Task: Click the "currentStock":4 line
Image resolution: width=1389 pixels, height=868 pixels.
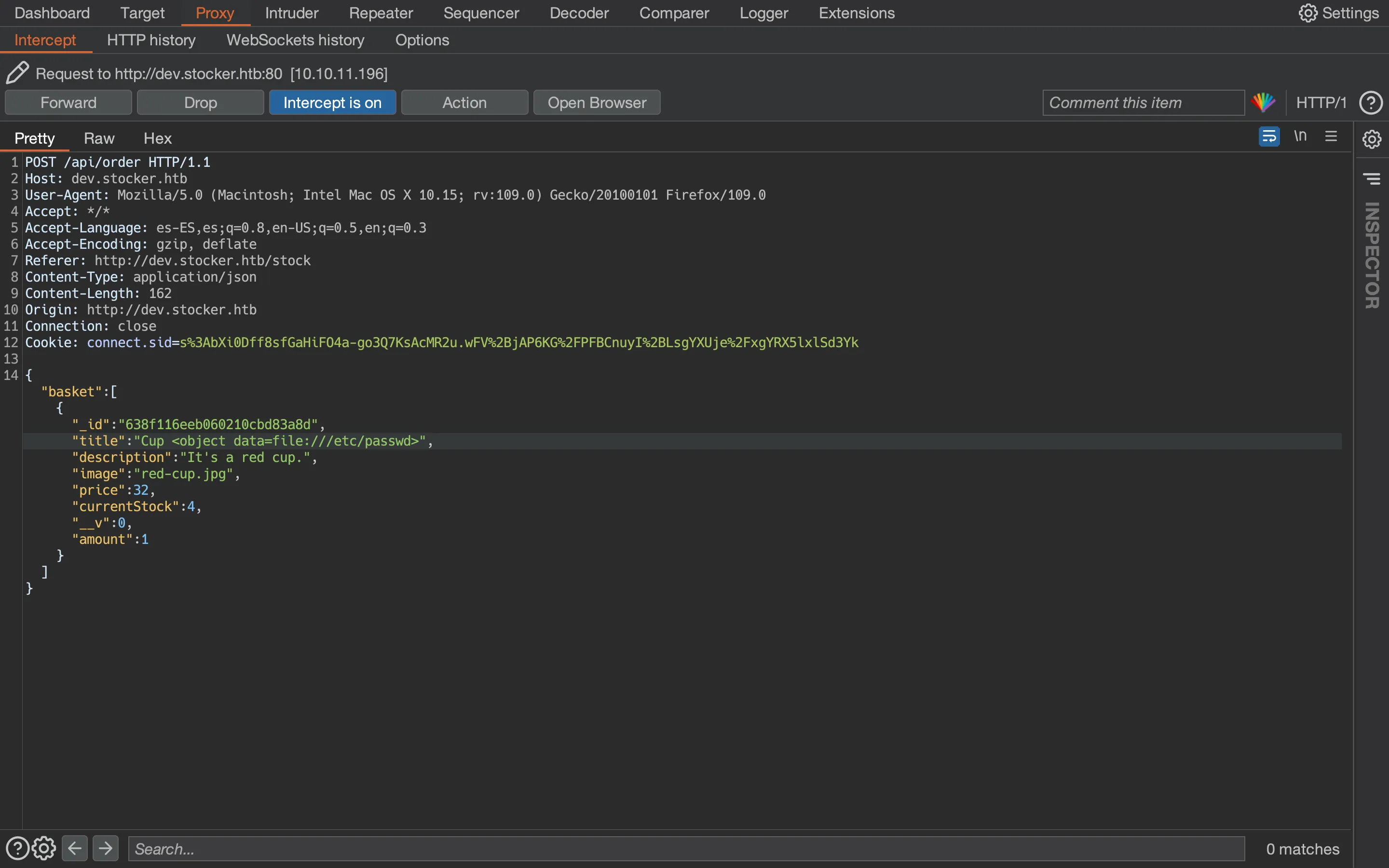Action: 136,506
